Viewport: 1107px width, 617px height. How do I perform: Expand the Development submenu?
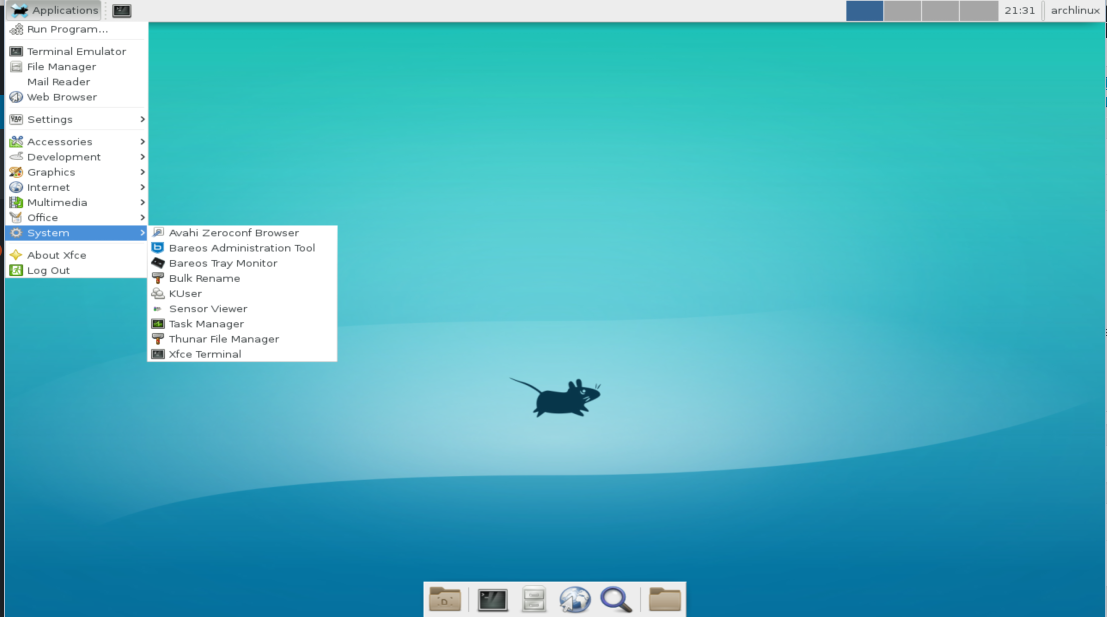(76, 157)
